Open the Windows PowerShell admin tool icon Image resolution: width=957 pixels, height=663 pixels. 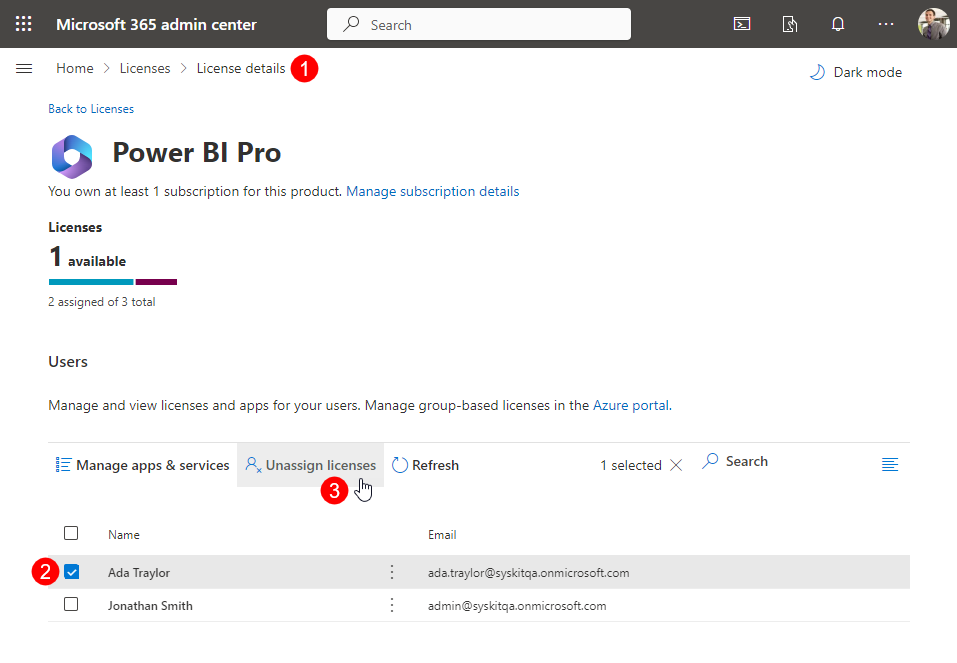tap(741, 23)
